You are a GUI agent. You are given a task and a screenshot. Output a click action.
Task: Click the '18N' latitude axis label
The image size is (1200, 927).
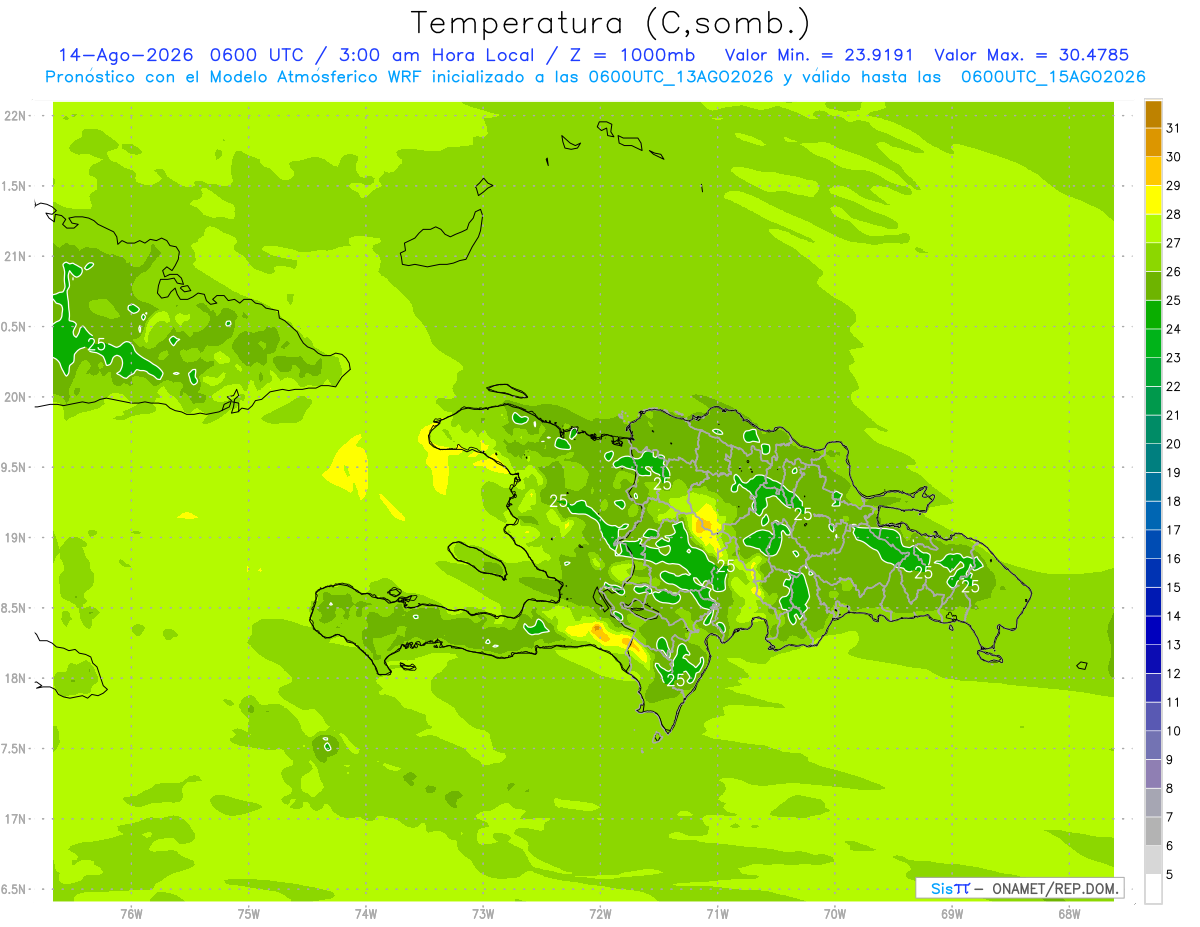[17, 679]
